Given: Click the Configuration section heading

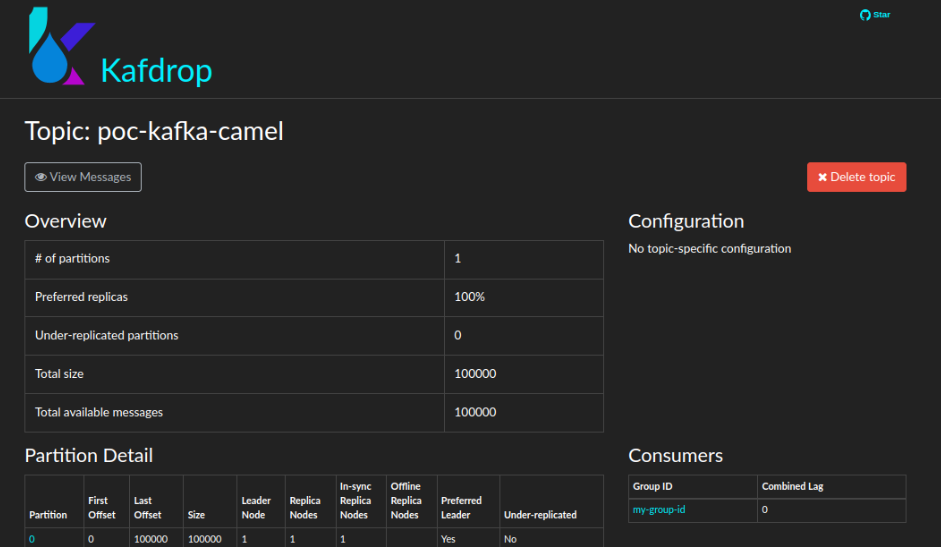Looking at the screenshot, I should pyautogui.click(x=686, y=222).
